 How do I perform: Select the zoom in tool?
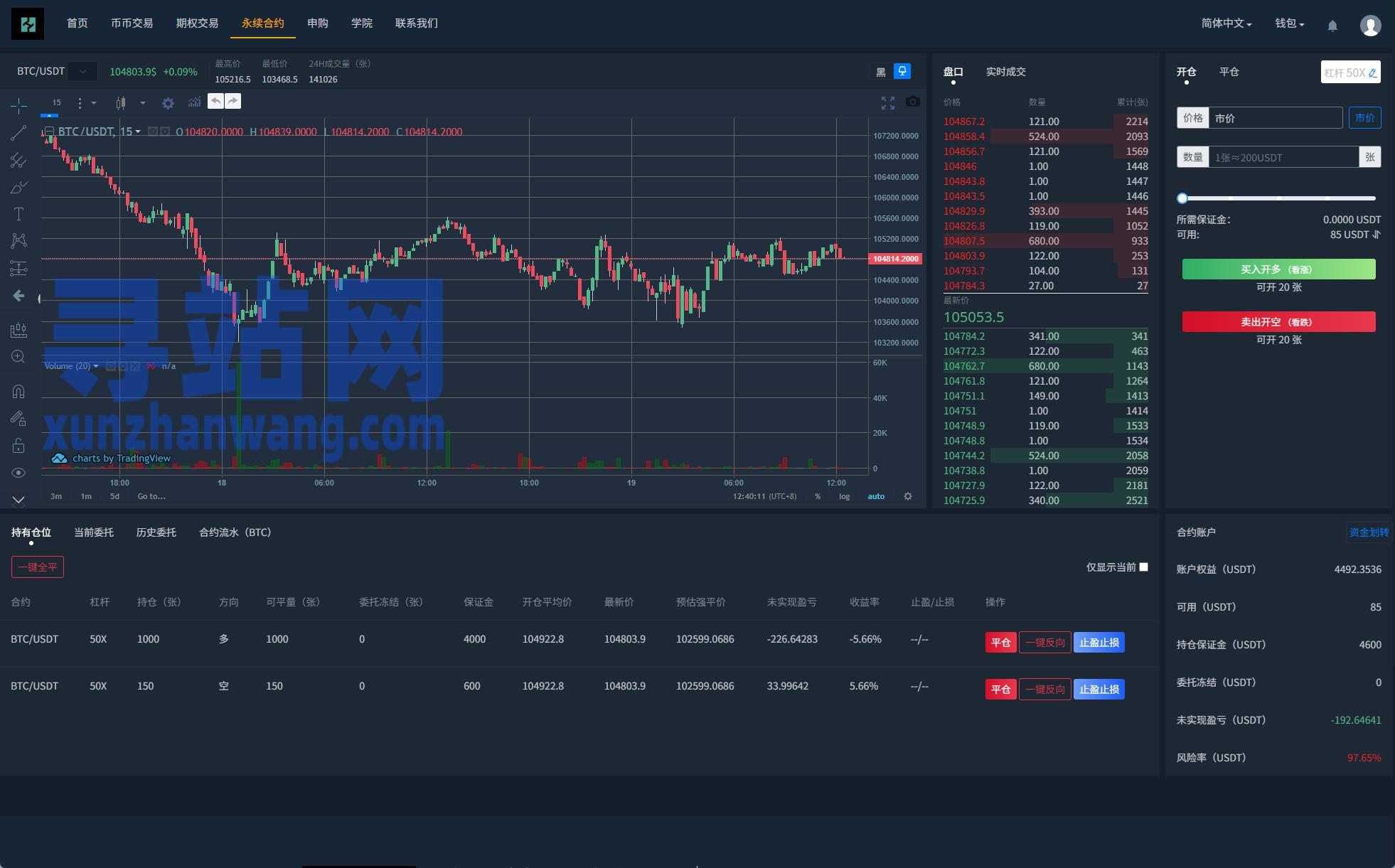click(x=18, y=357)
